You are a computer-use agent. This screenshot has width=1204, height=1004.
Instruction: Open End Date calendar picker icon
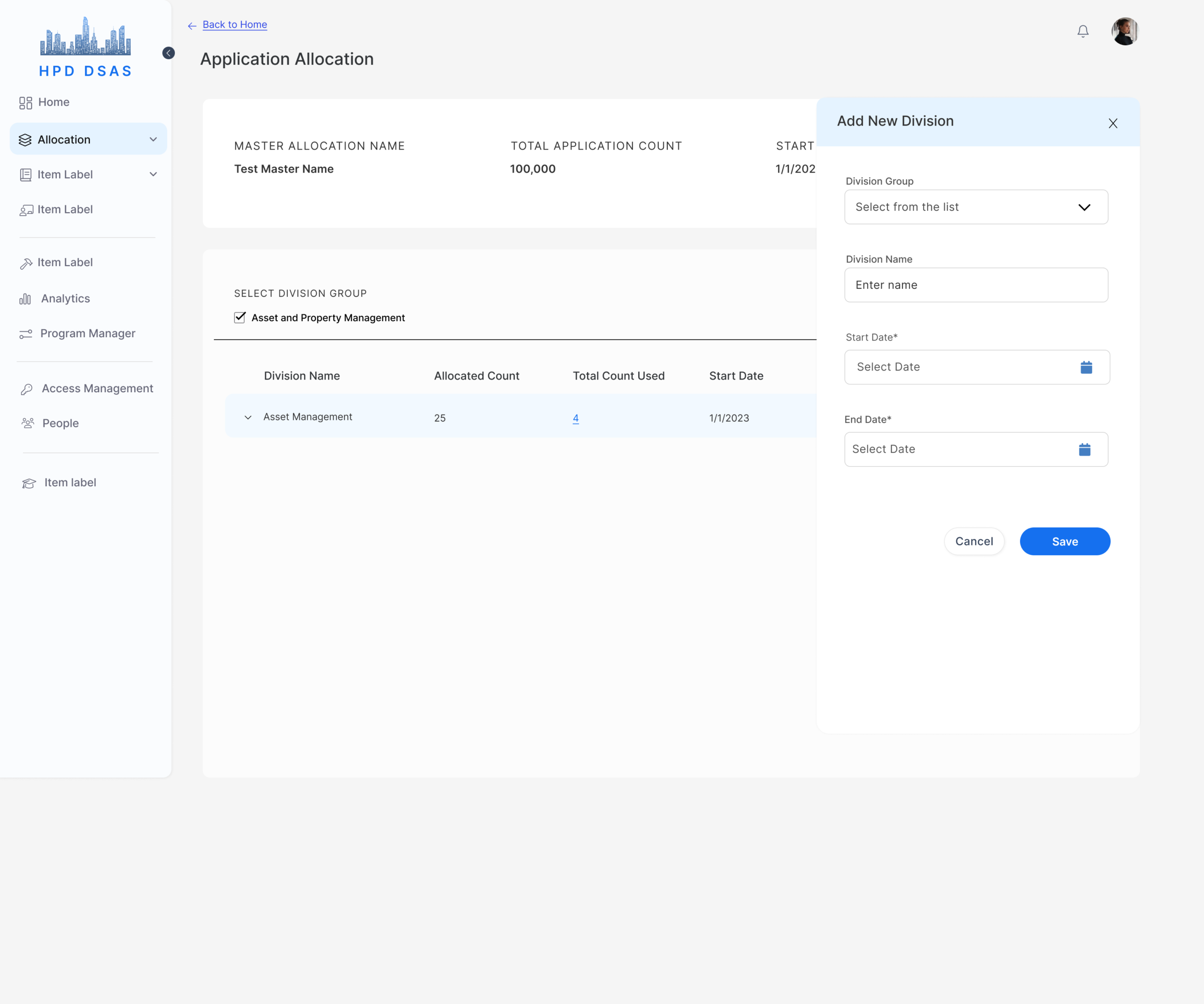coord(1084,449)
